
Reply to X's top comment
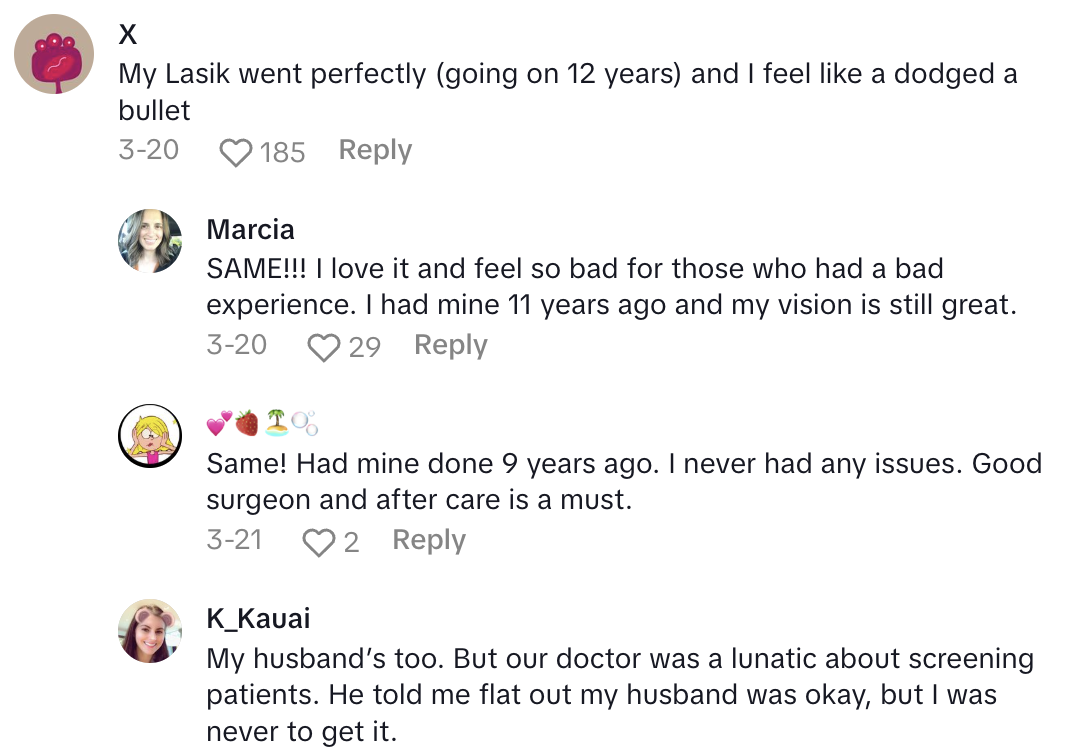[375, 149]
